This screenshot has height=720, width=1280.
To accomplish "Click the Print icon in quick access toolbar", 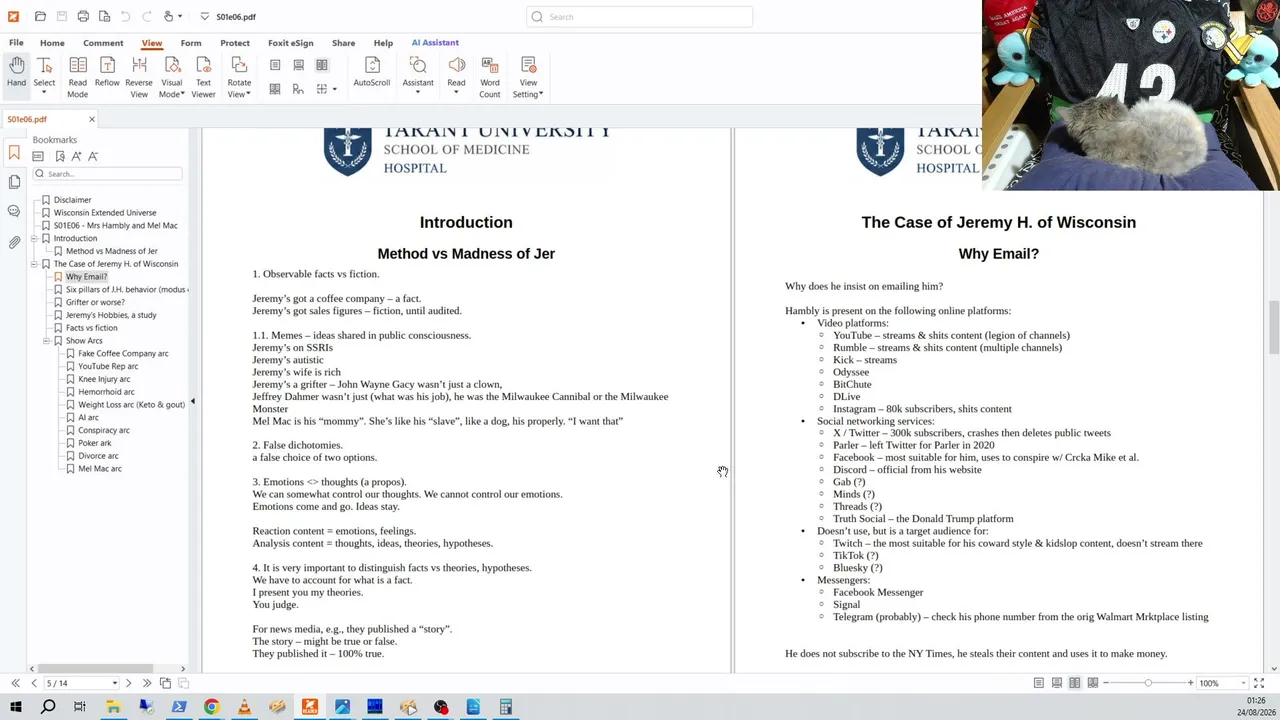I will [83, 16].
